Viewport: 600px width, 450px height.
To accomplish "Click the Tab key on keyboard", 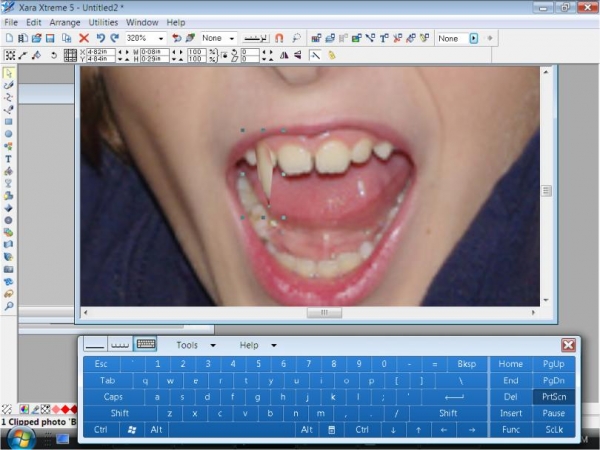I will (x=108, y=380).
